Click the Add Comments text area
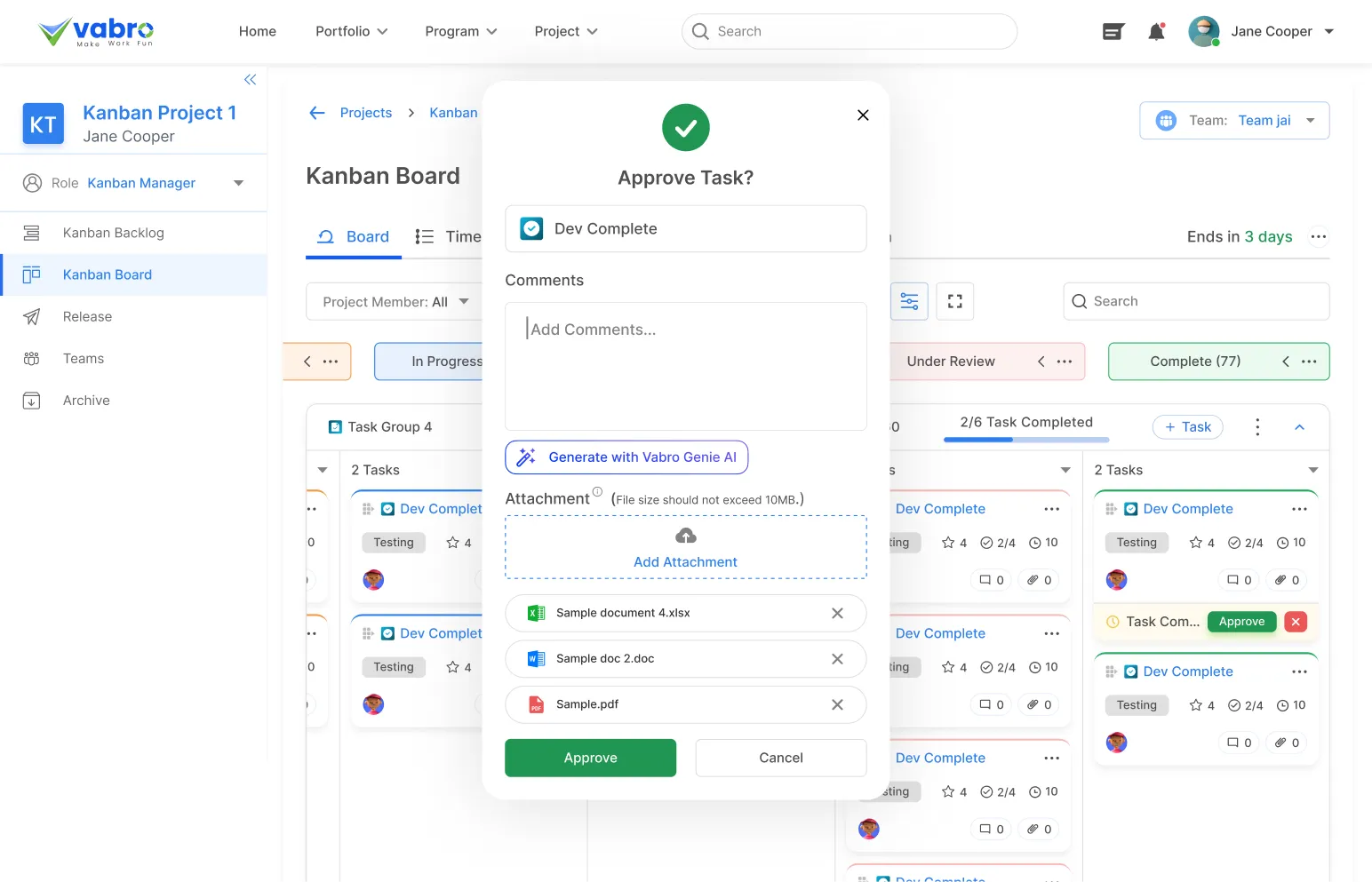 [685, 366]
